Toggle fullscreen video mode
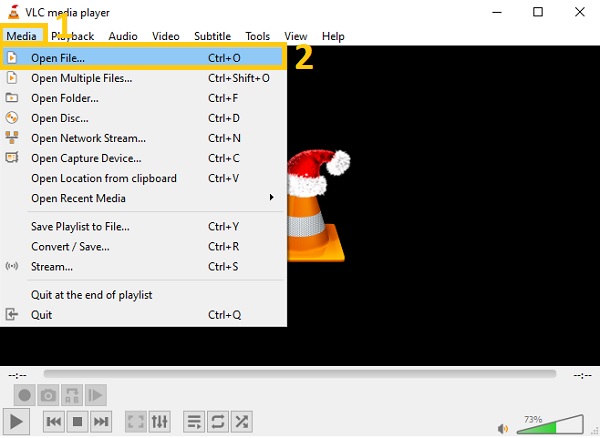Image resolution: width=600 pixels, height=438 pixels. click(x=136, y=422)
